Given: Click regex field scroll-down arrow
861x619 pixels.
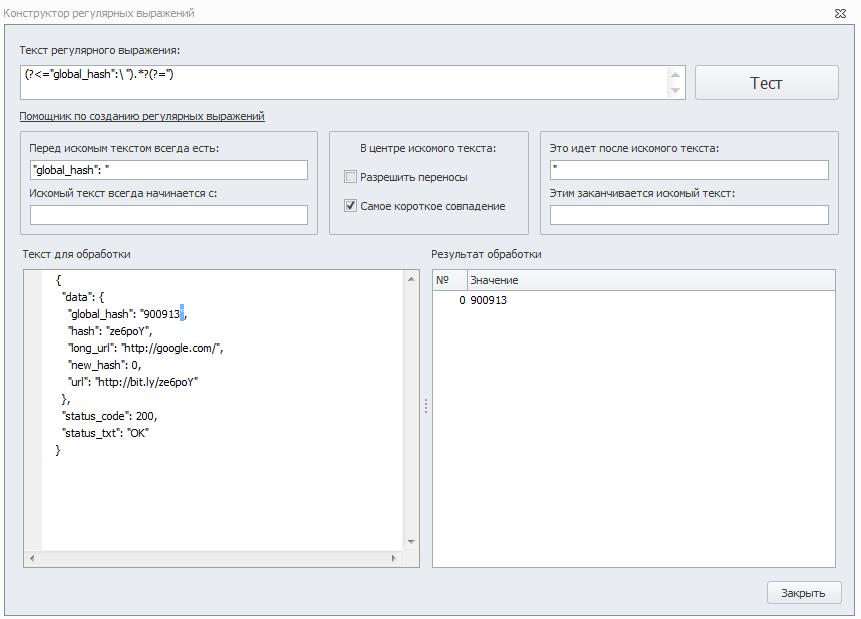Looking at the screenshot, I should click(675, 90).
